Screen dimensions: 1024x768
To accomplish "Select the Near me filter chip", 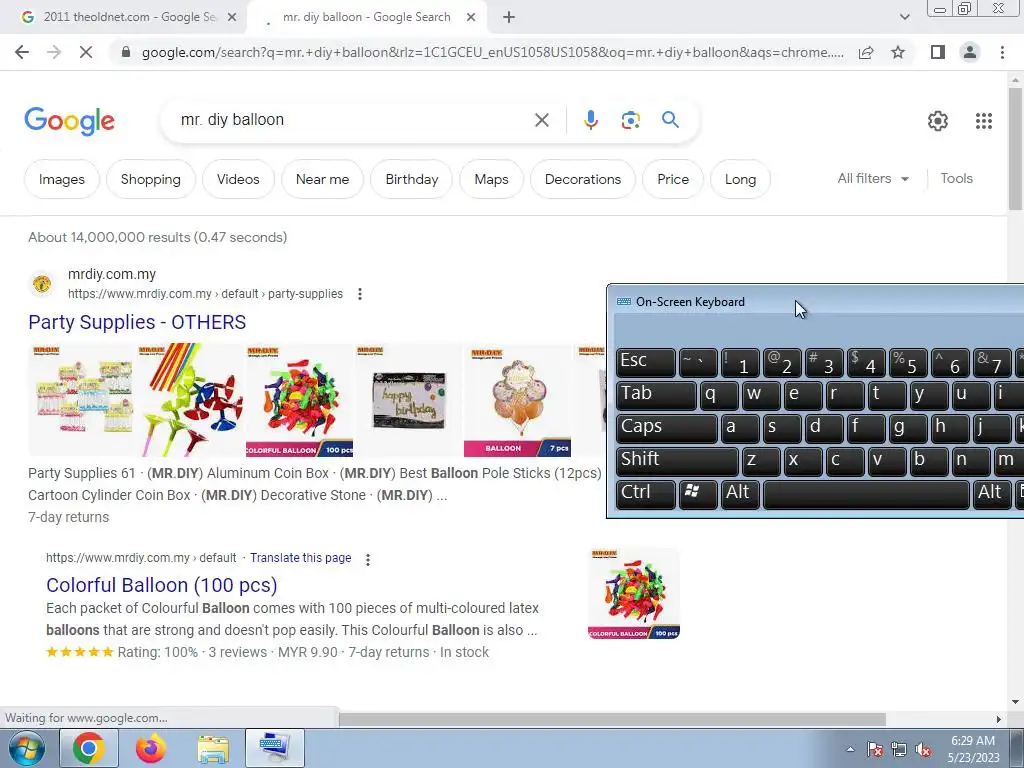I will click(322, 179).
